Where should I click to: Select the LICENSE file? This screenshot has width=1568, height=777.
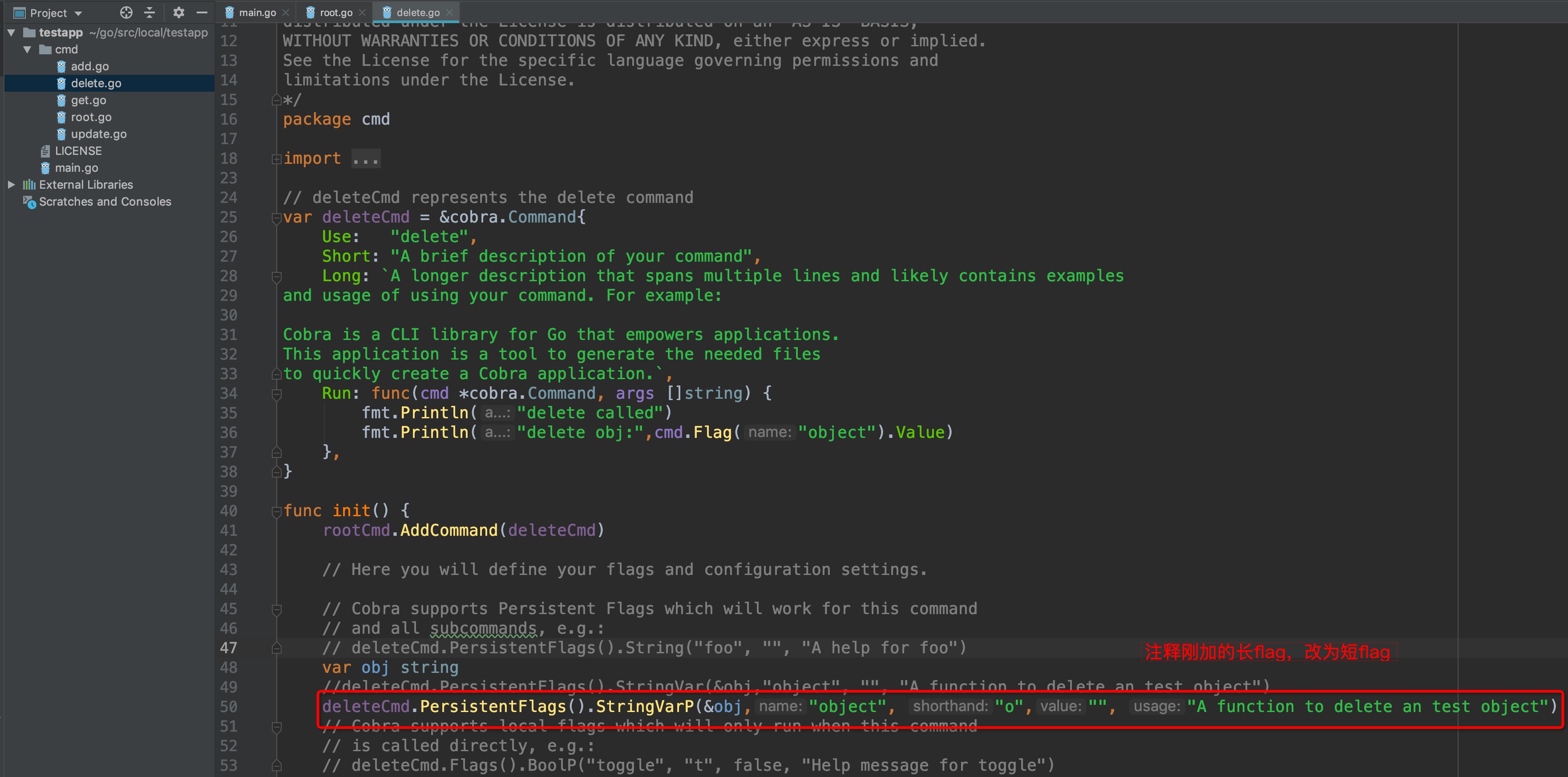(78, 151)
